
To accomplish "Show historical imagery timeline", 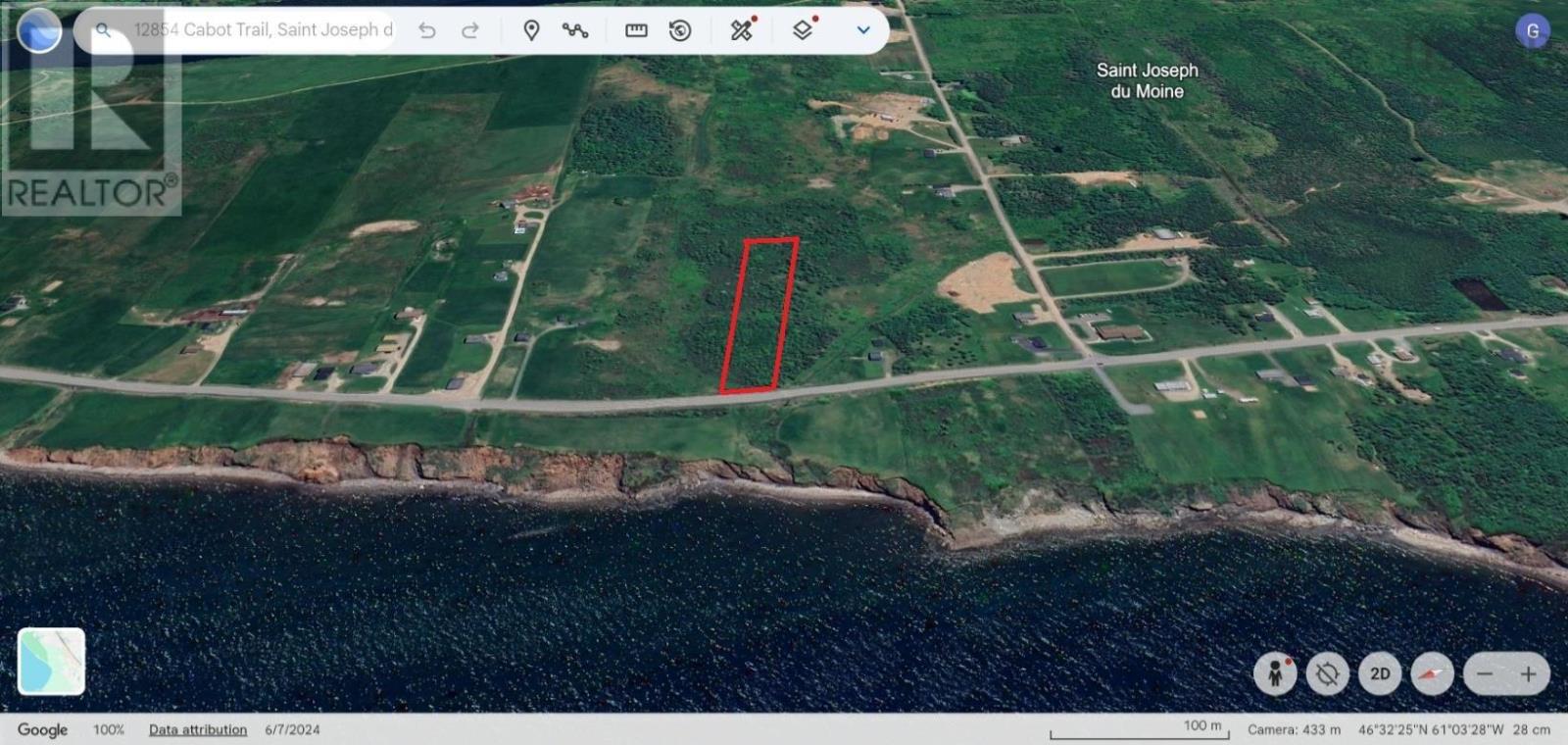I will [x=680, y=30].
